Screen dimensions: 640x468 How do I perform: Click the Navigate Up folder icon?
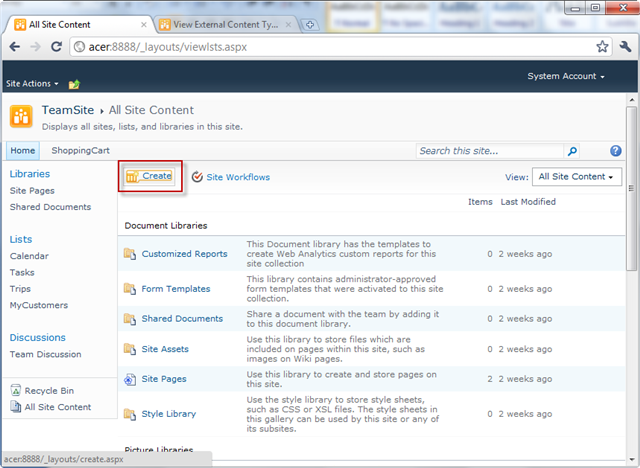click(74, 84)
